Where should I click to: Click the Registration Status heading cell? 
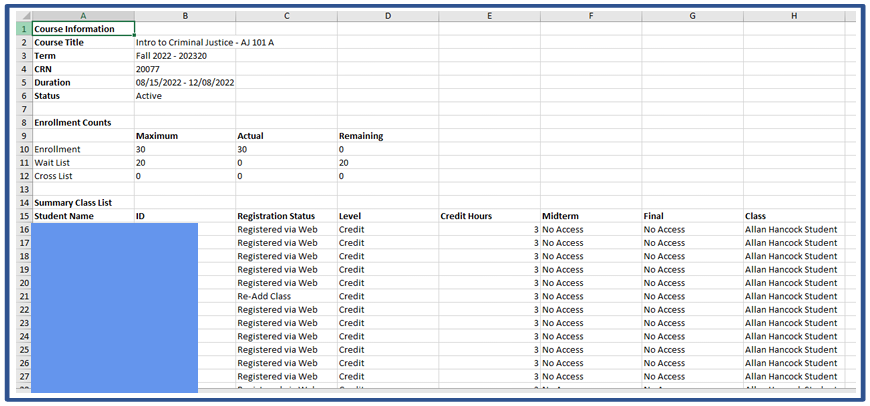pos(276,216)
